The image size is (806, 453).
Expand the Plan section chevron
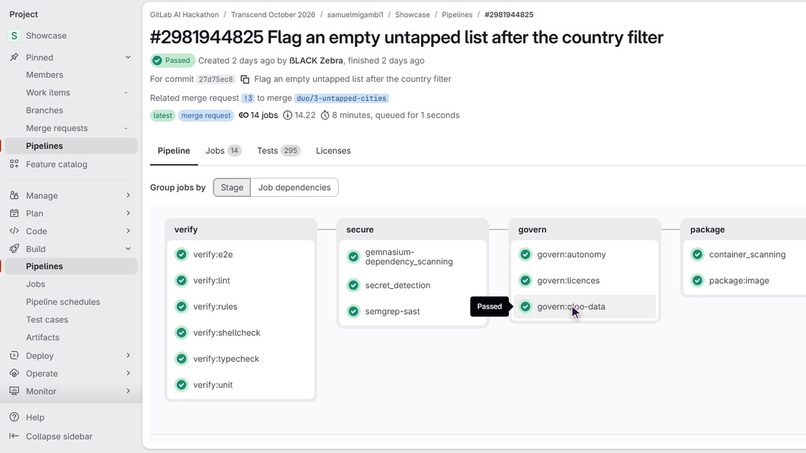pyautogui.click(x=128, y=213)
